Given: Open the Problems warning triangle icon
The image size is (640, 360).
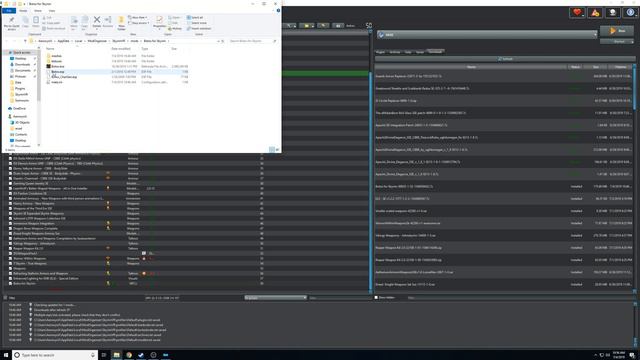Looking at the screenshot, I should (595, 13).
